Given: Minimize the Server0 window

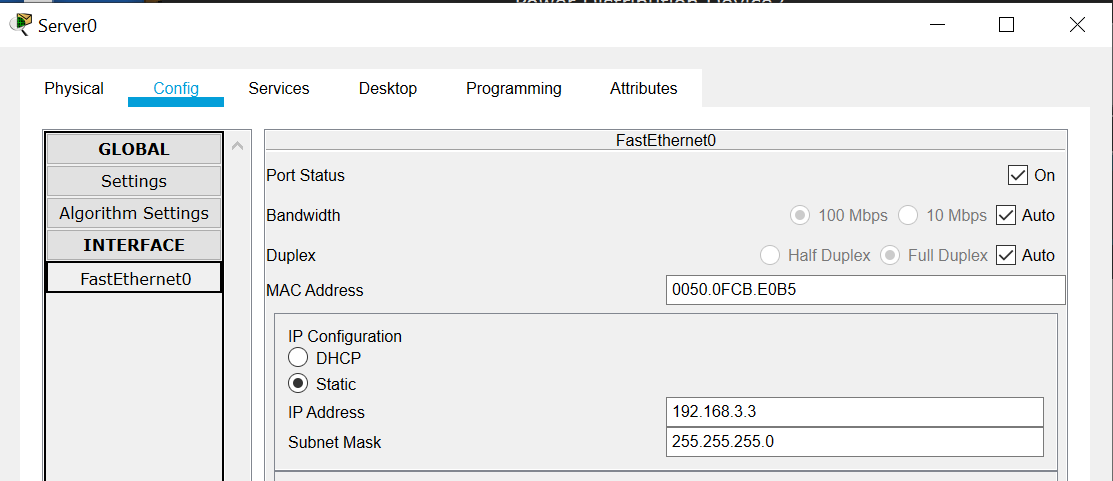Looking at the screenshot, I should click(938, 25).
